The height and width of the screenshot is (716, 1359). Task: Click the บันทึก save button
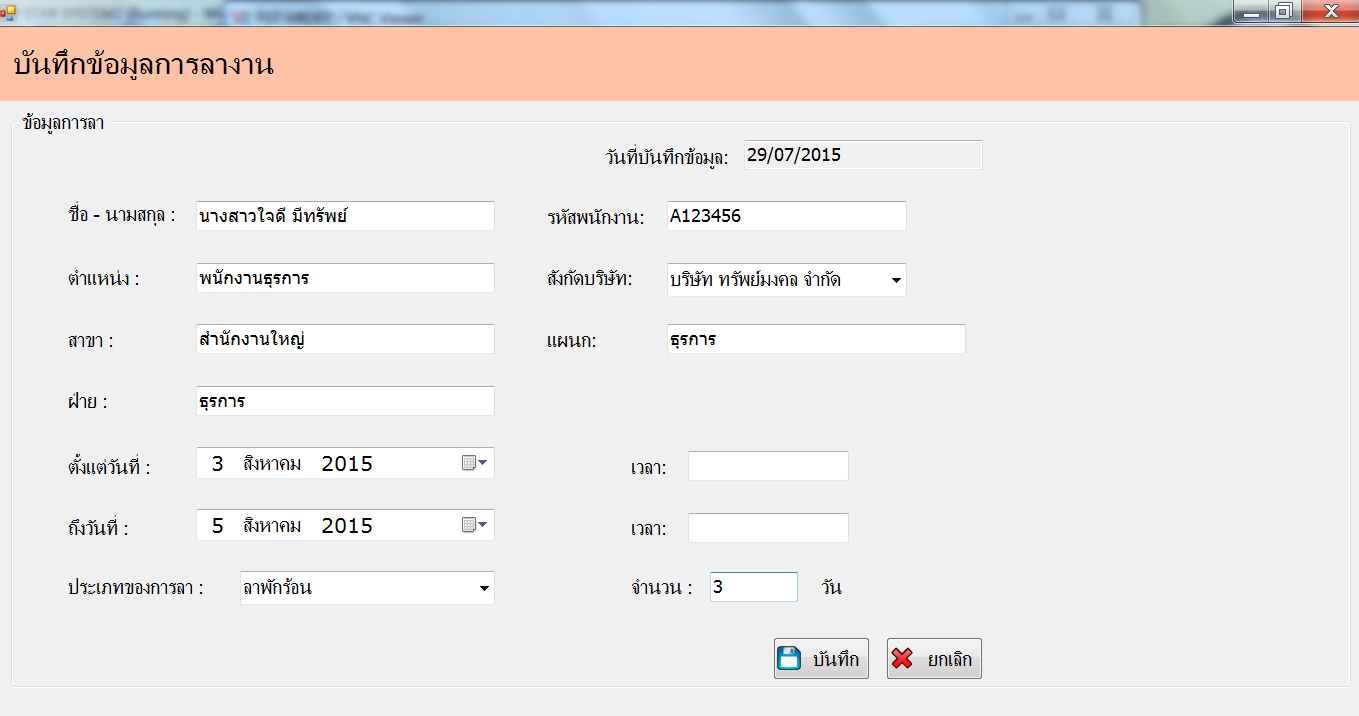(x=821, y=659)
